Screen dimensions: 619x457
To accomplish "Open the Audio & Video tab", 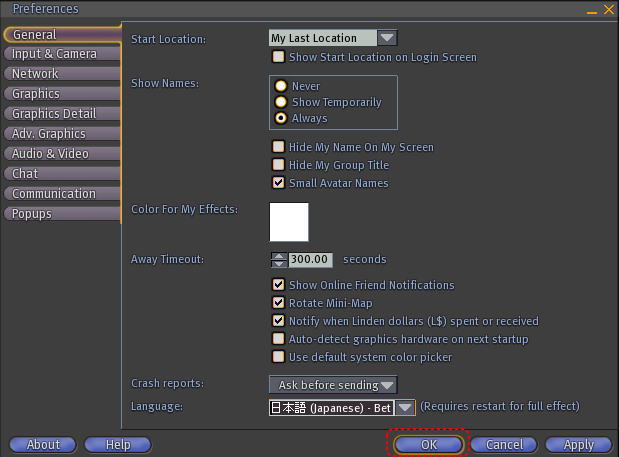I will (x=62, y=154).
